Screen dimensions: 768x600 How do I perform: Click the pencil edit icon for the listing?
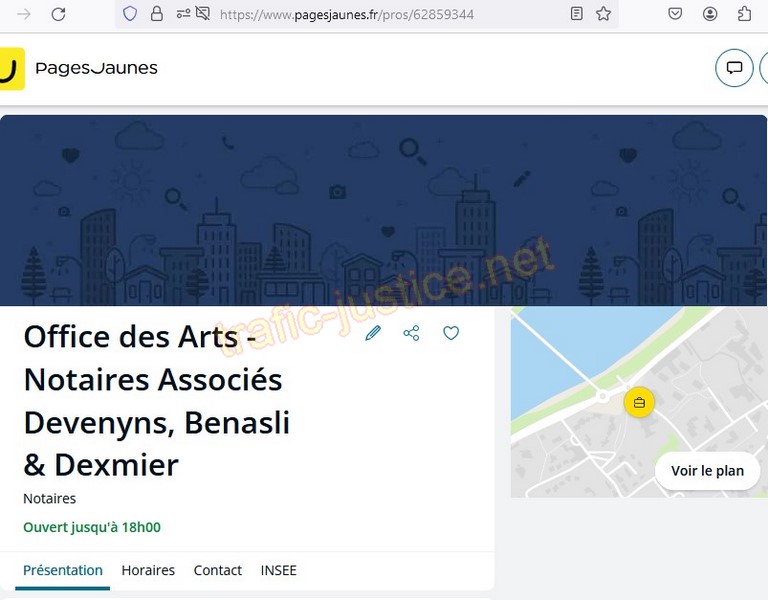[373, 333]
